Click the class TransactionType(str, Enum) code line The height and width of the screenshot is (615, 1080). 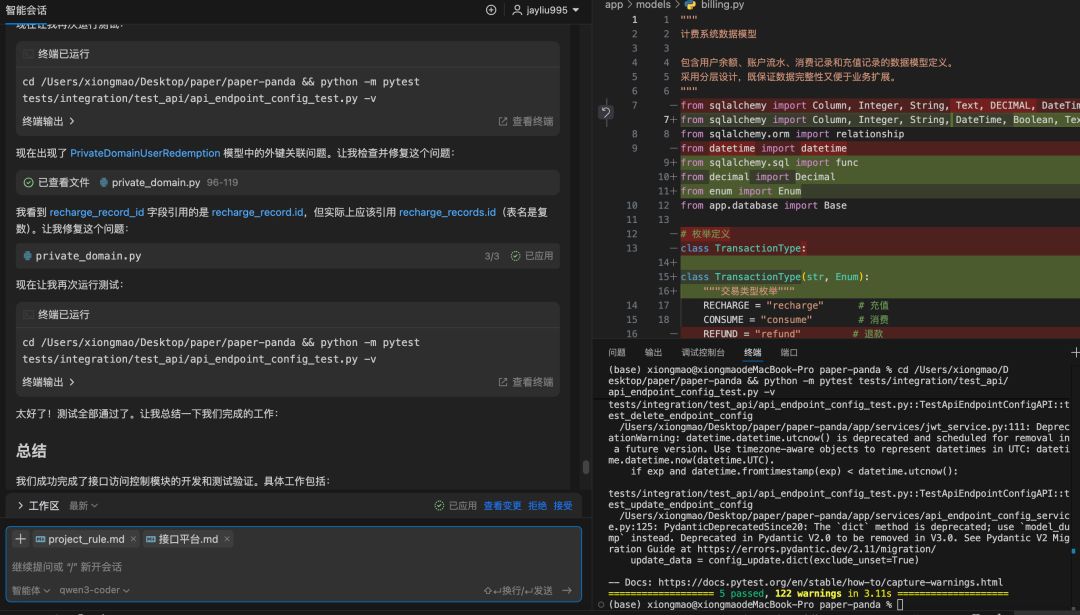775,277
